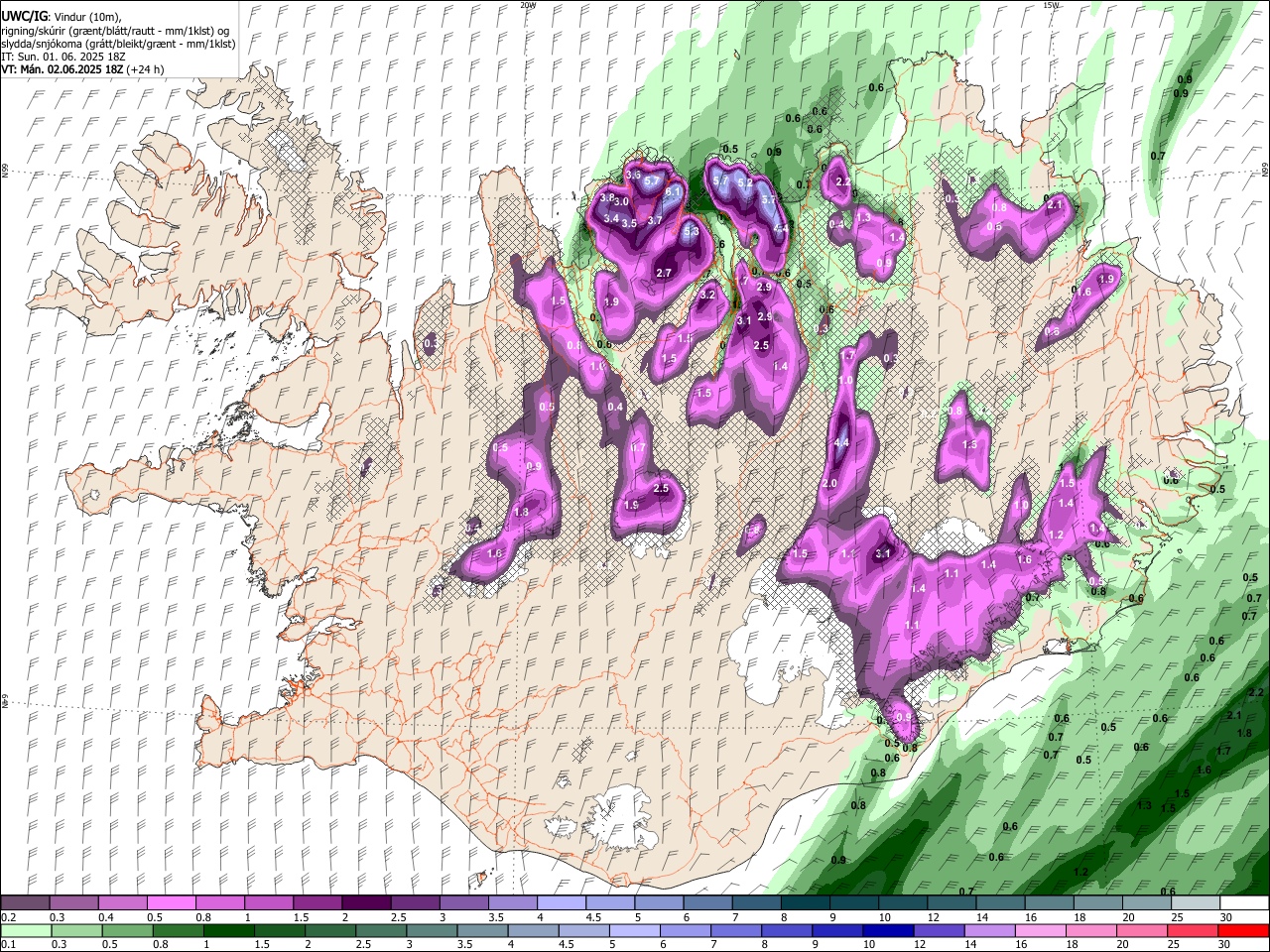Image resolution: width=1270 pixels, height=952 pixels.
Task: Click the '15W' longitude label at top
Action: pyautogui.click(x=1051, y=5)
